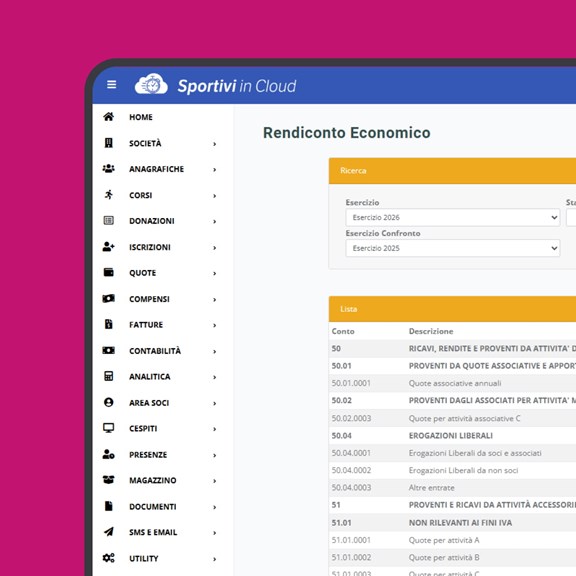
Task: Click the Area Soci user circle icon
Action: [x=108, y=403]
